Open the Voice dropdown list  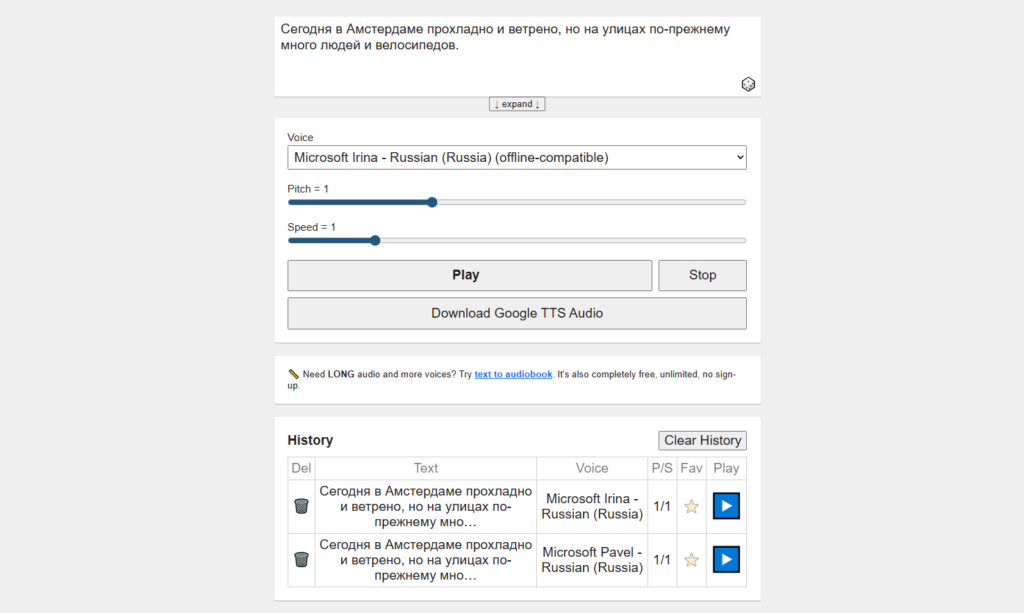tap(517, 157)
